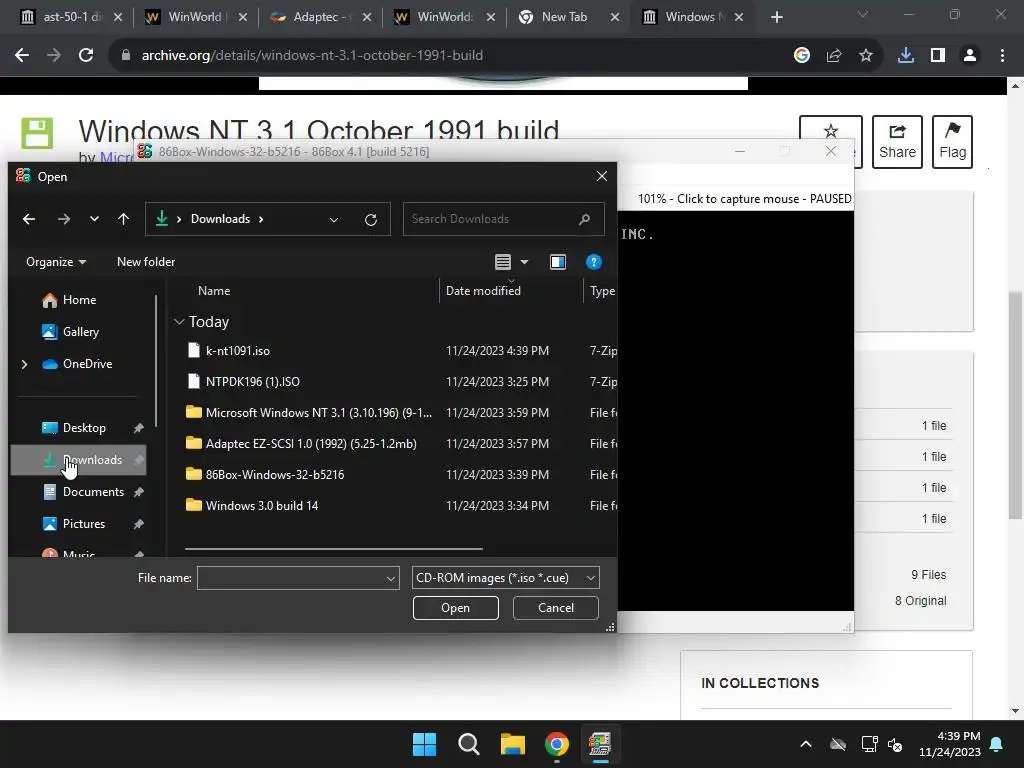The image size is (1024, 768).
Task: Go up one folder level
Action: click(123, 219)
